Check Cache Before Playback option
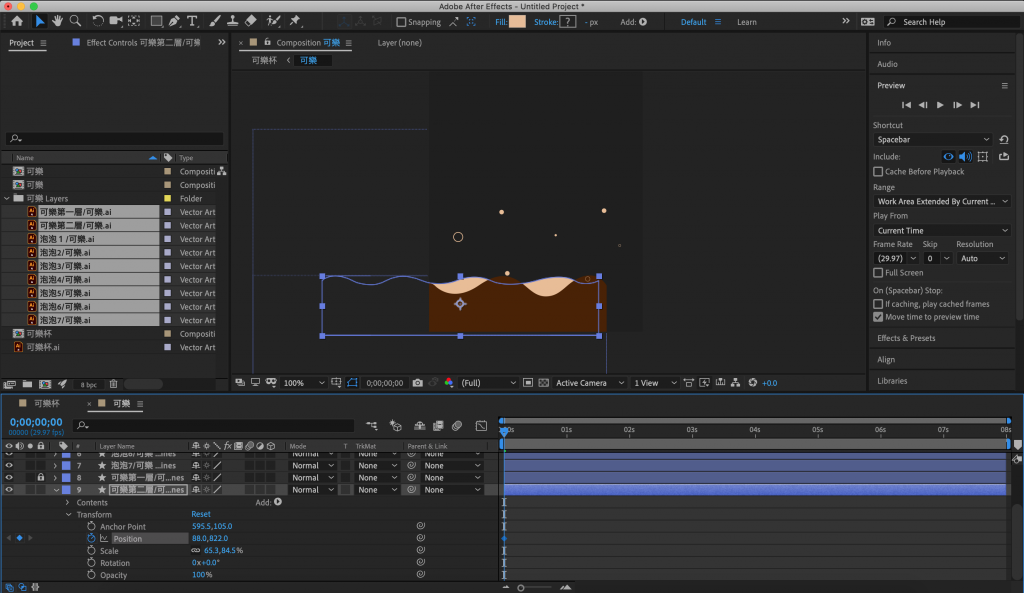The height and width of the screenshot is (593, 1024). click(878, 172)
